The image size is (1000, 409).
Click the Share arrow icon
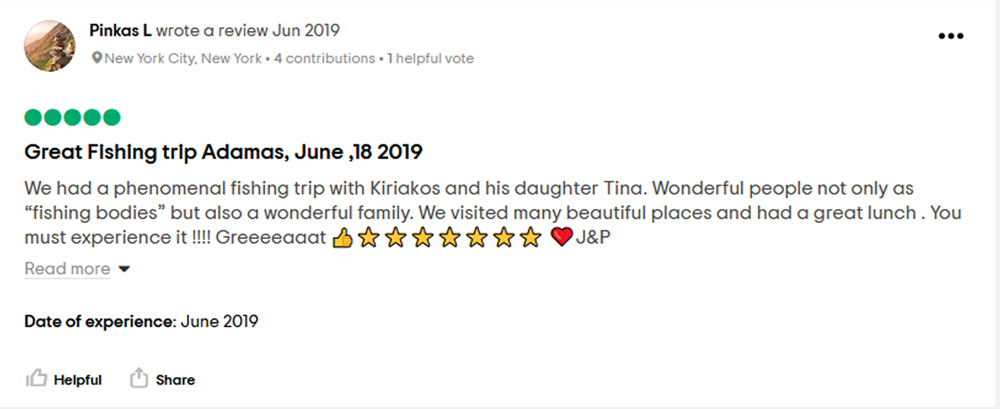click(138, 379)
